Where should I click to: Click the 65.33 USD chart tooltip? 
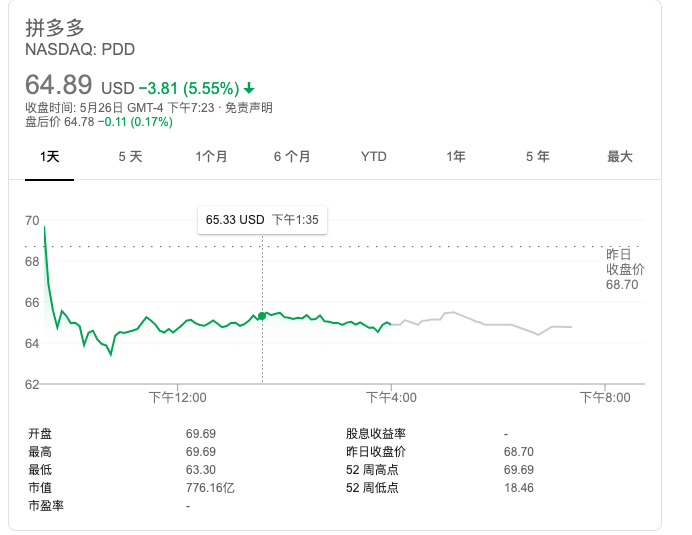[263, 220]
